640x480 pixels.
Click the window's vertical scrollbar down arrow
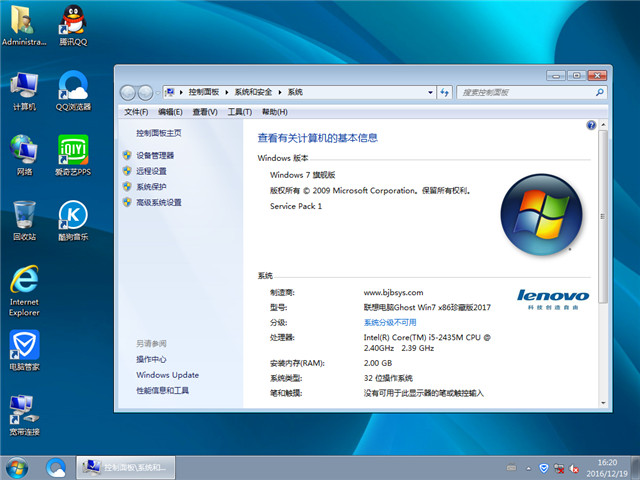pos(603,401)
